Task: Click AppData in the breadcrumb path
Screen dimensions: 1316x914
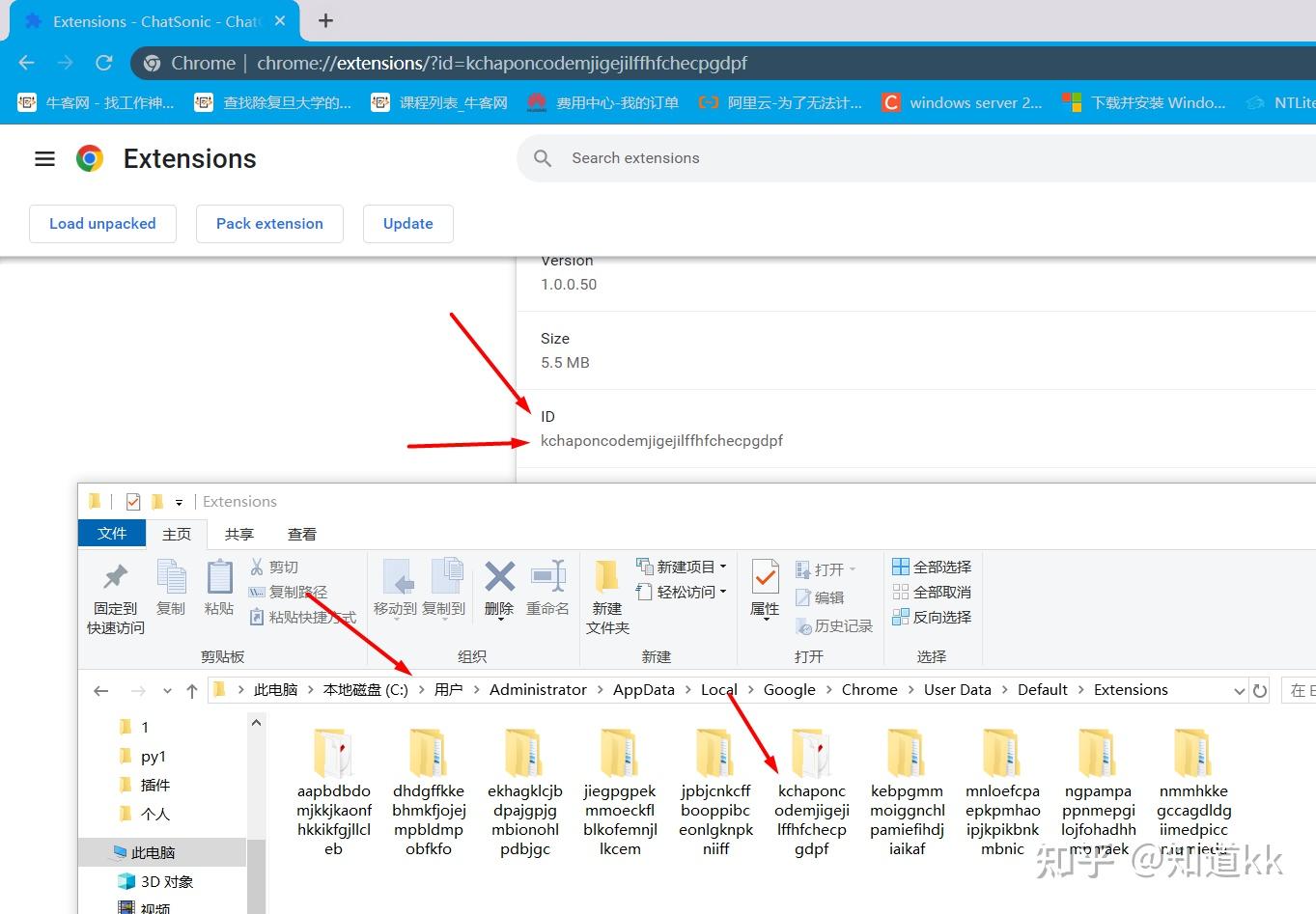Action: click(x=644, y=690)
